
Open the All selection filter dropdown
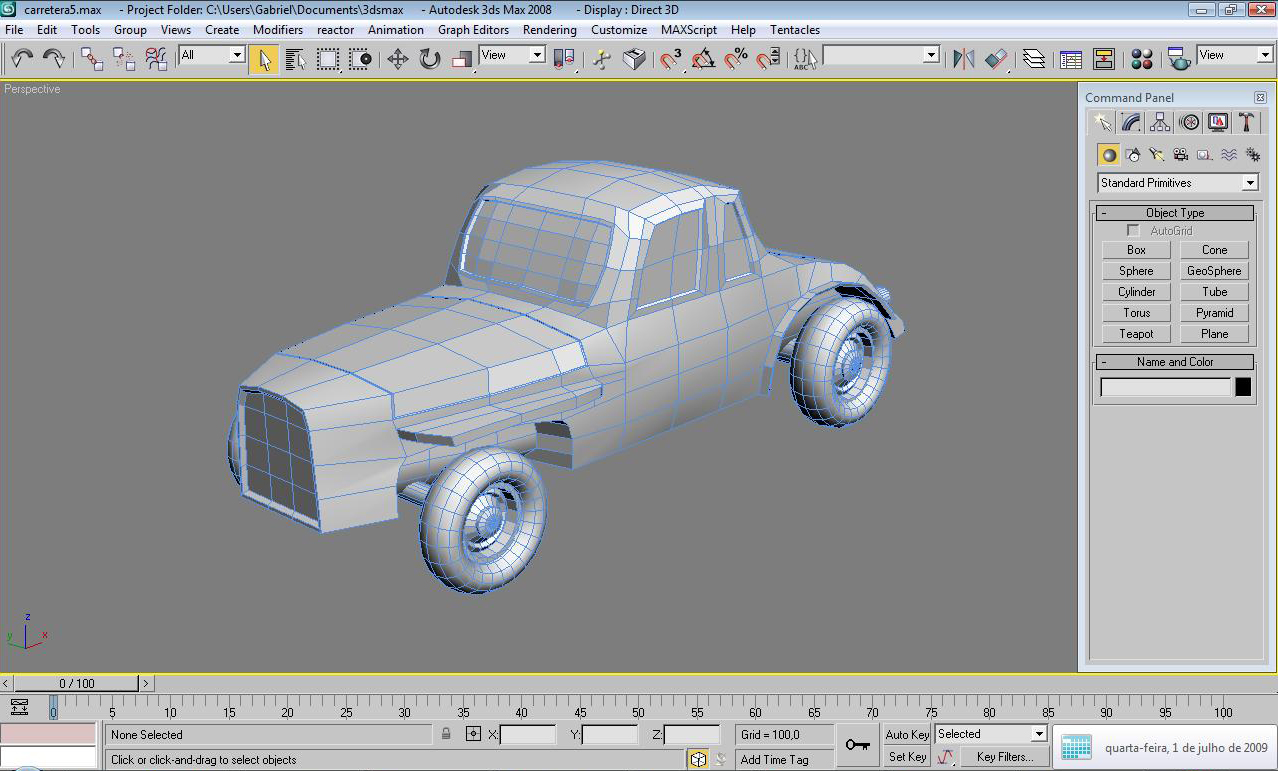click(237, 56)
